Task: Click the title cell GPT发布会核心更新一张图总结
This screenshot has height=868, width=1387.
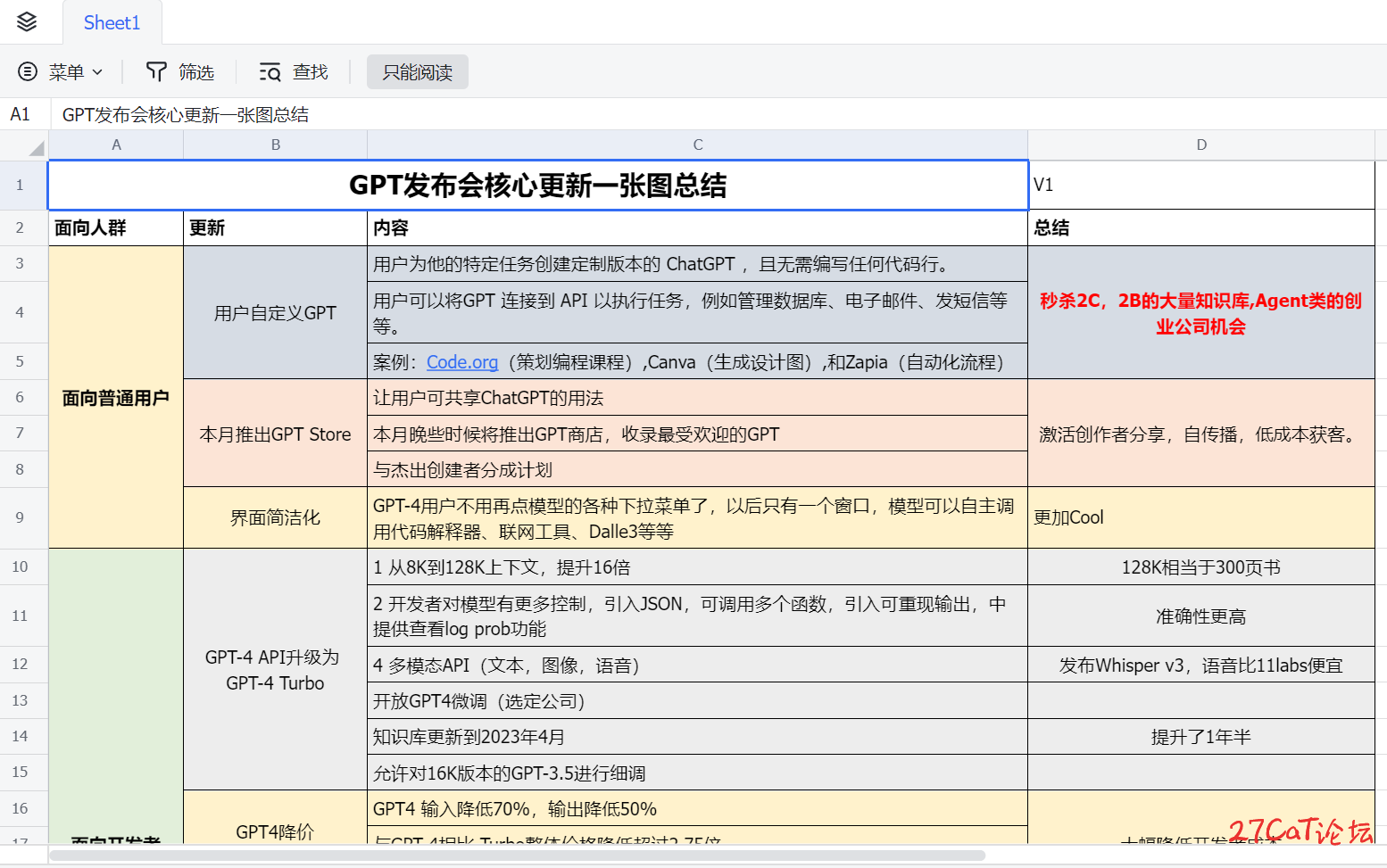Action: (x=538, y=185)
